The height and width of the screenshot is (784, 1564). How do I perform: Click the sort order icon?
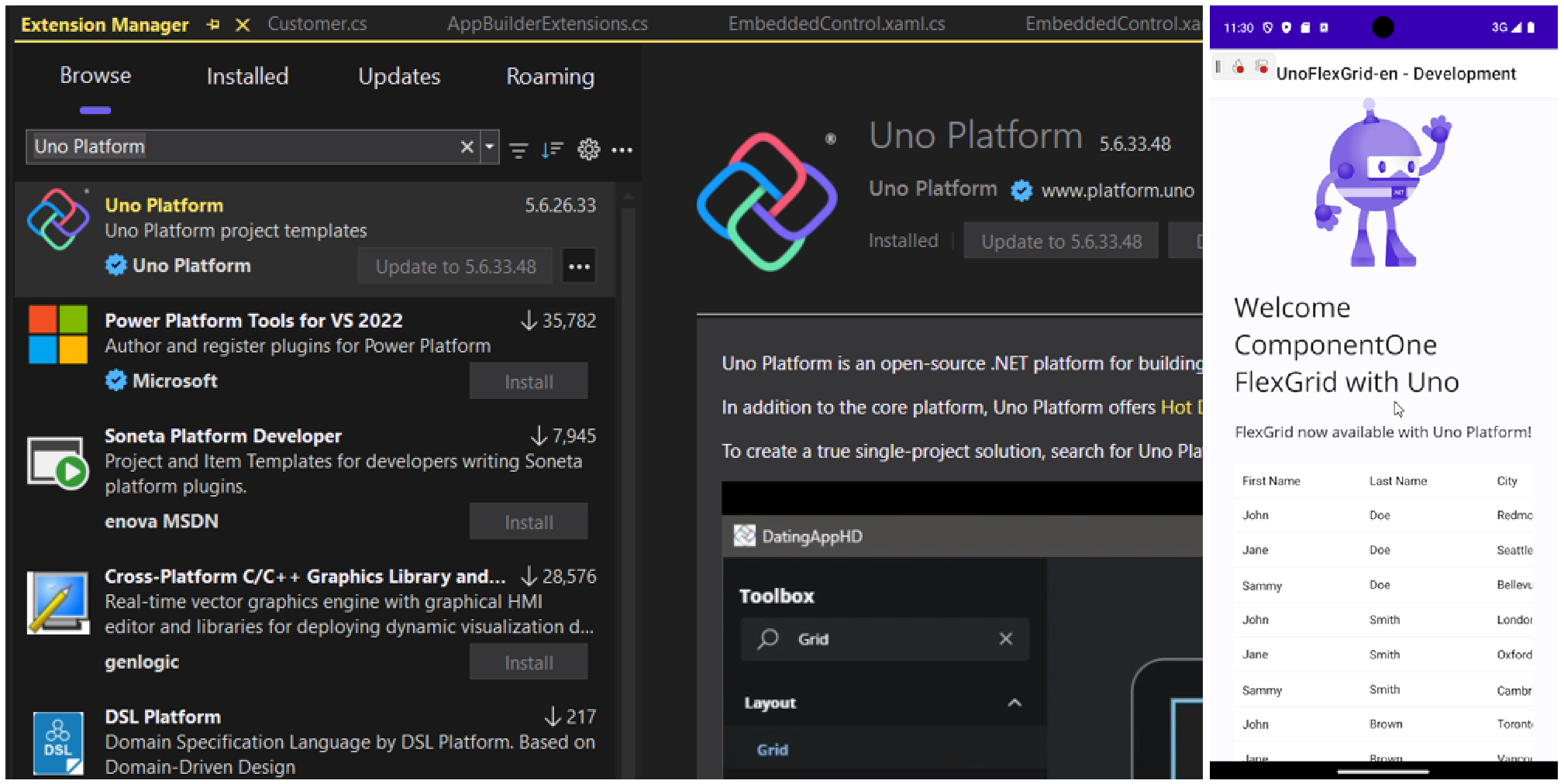pos(552,150)
